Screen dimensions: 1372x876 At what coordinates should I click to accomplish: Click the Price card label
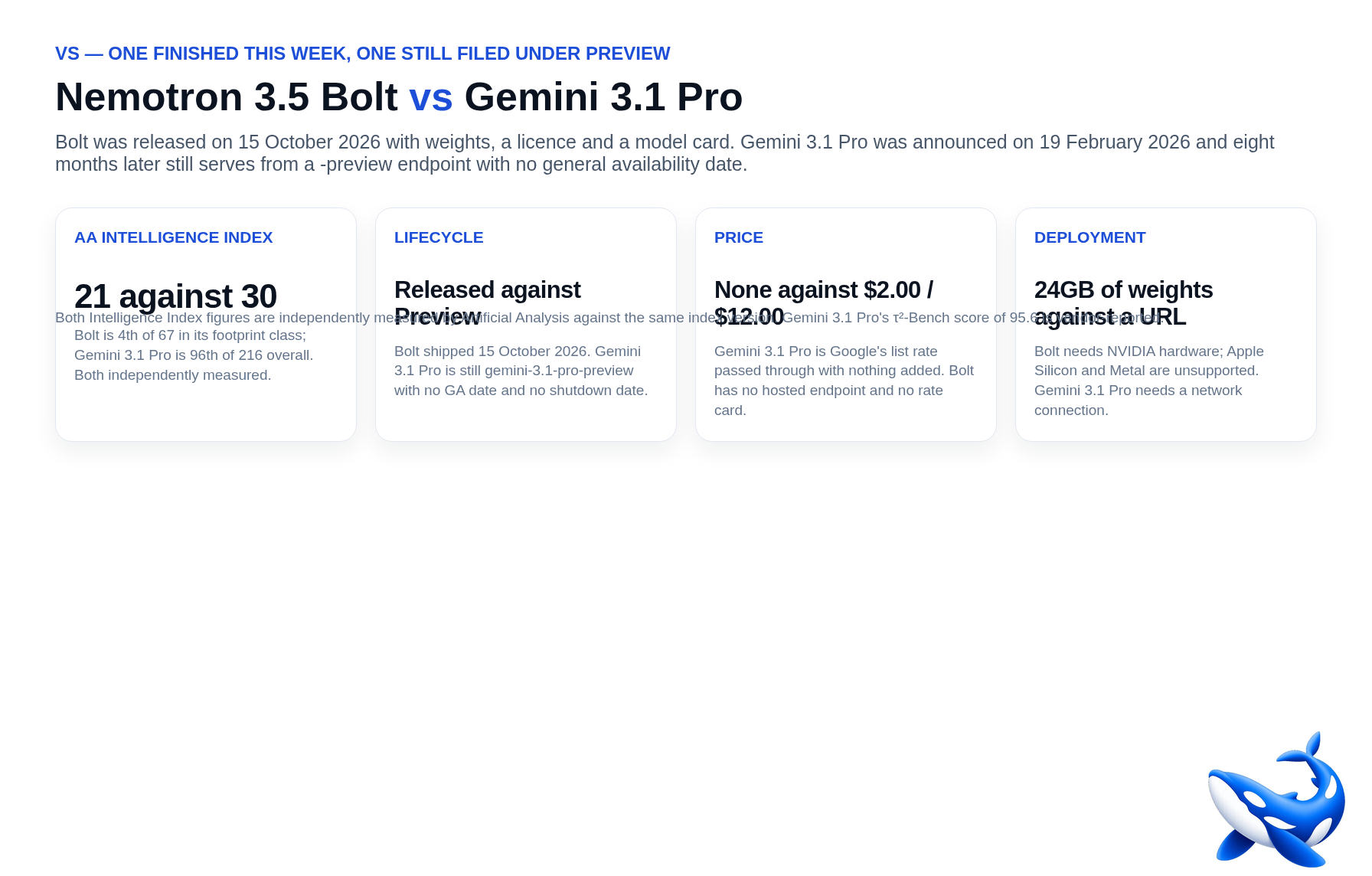739,237
